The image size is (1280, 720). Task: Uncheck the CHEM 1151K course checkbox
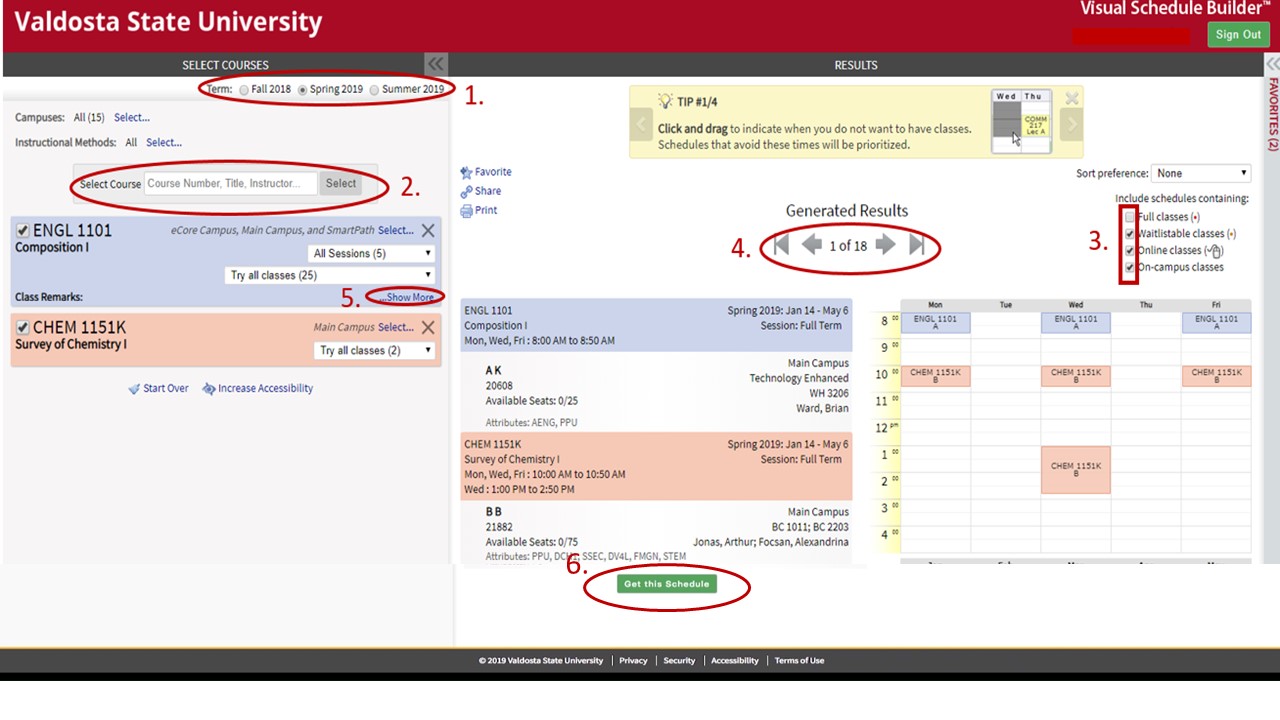[x=22, y=328]
